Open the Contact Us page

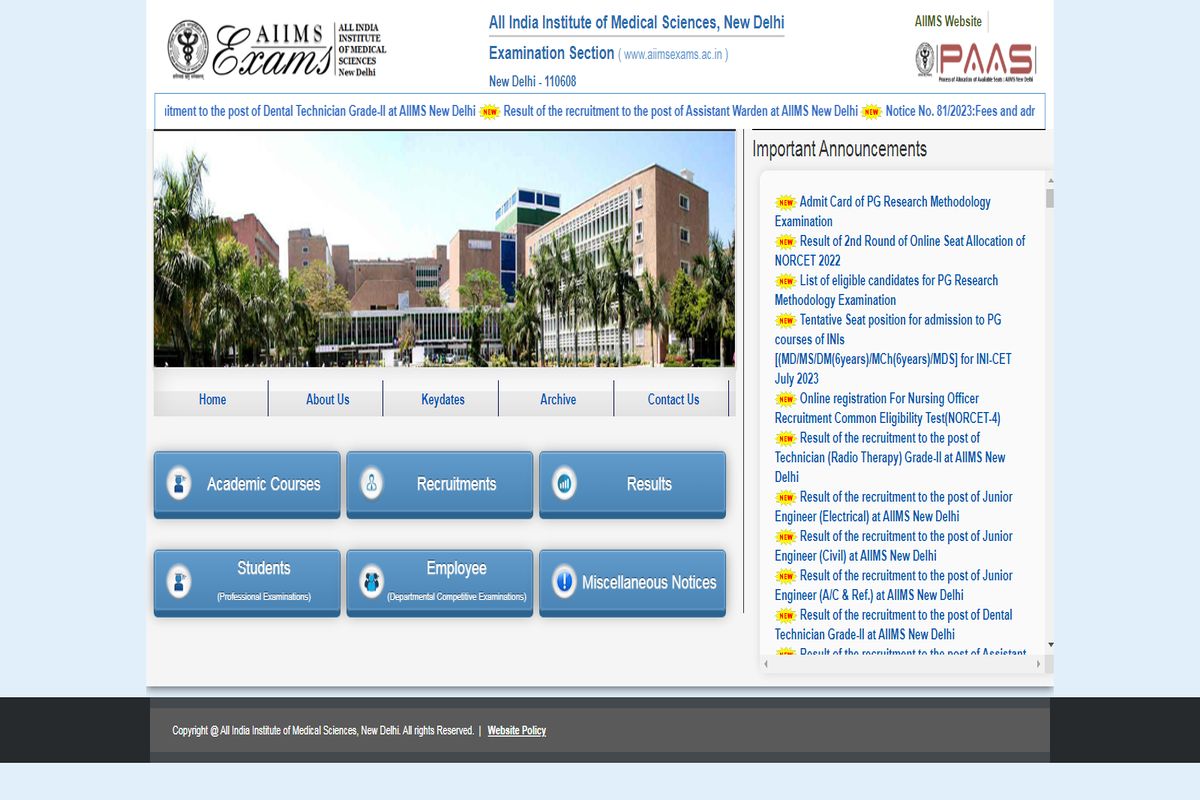coord(673,399)
